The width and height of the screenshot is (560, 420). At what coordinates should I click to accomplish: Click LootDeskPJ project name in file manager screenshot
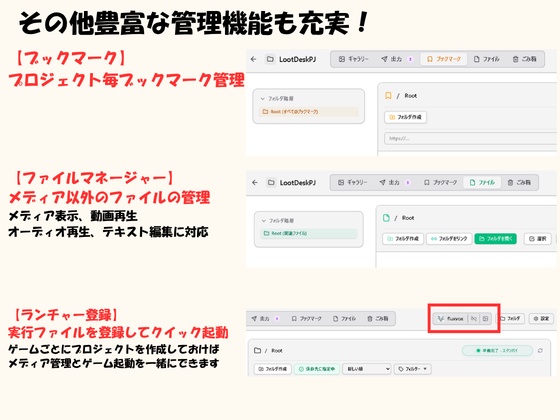pos(298,182)
